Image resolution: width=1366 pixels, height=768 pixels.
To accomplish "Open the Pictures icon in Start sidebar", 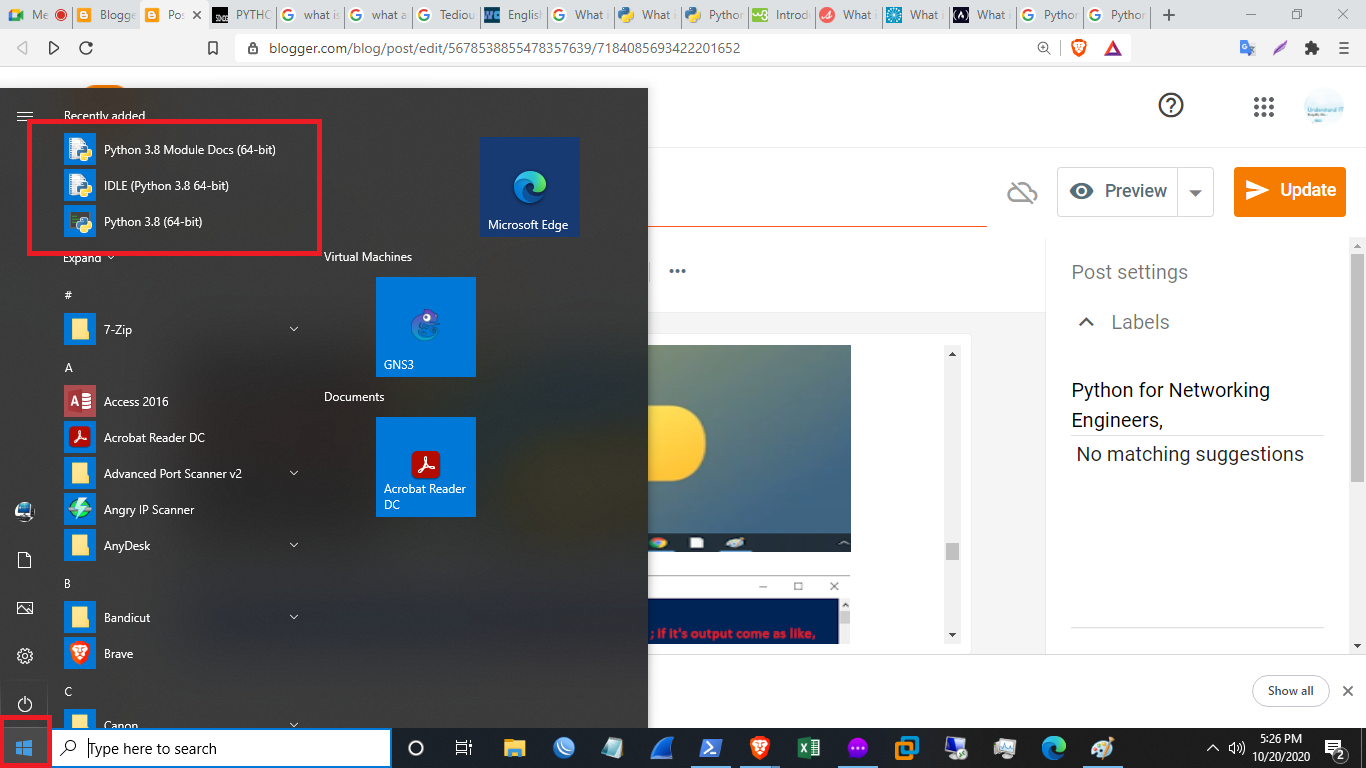I will 25,608.
